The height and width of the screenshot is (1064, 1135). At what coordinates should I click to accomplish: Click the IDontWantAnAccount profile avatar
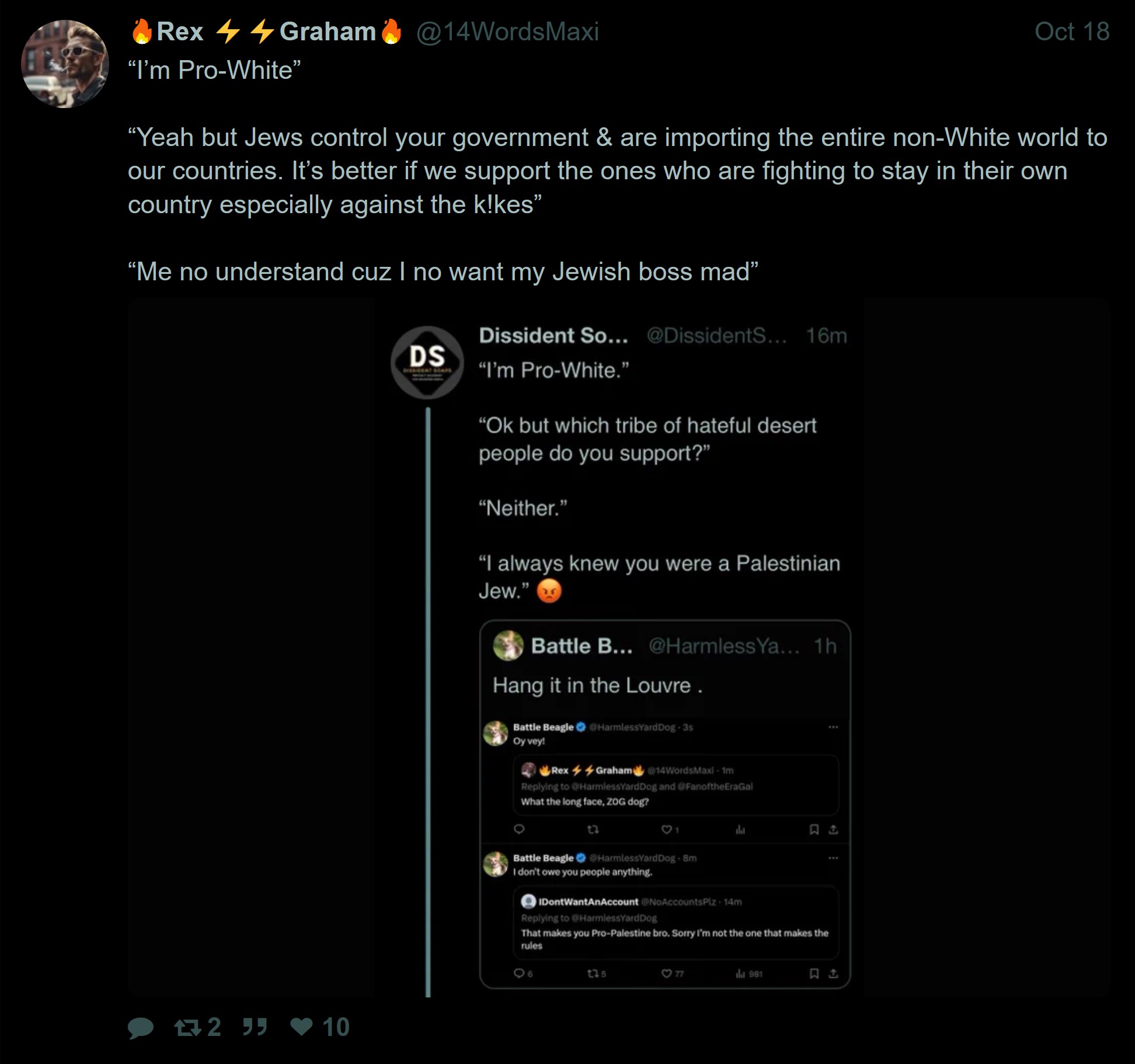coord(528,902)
